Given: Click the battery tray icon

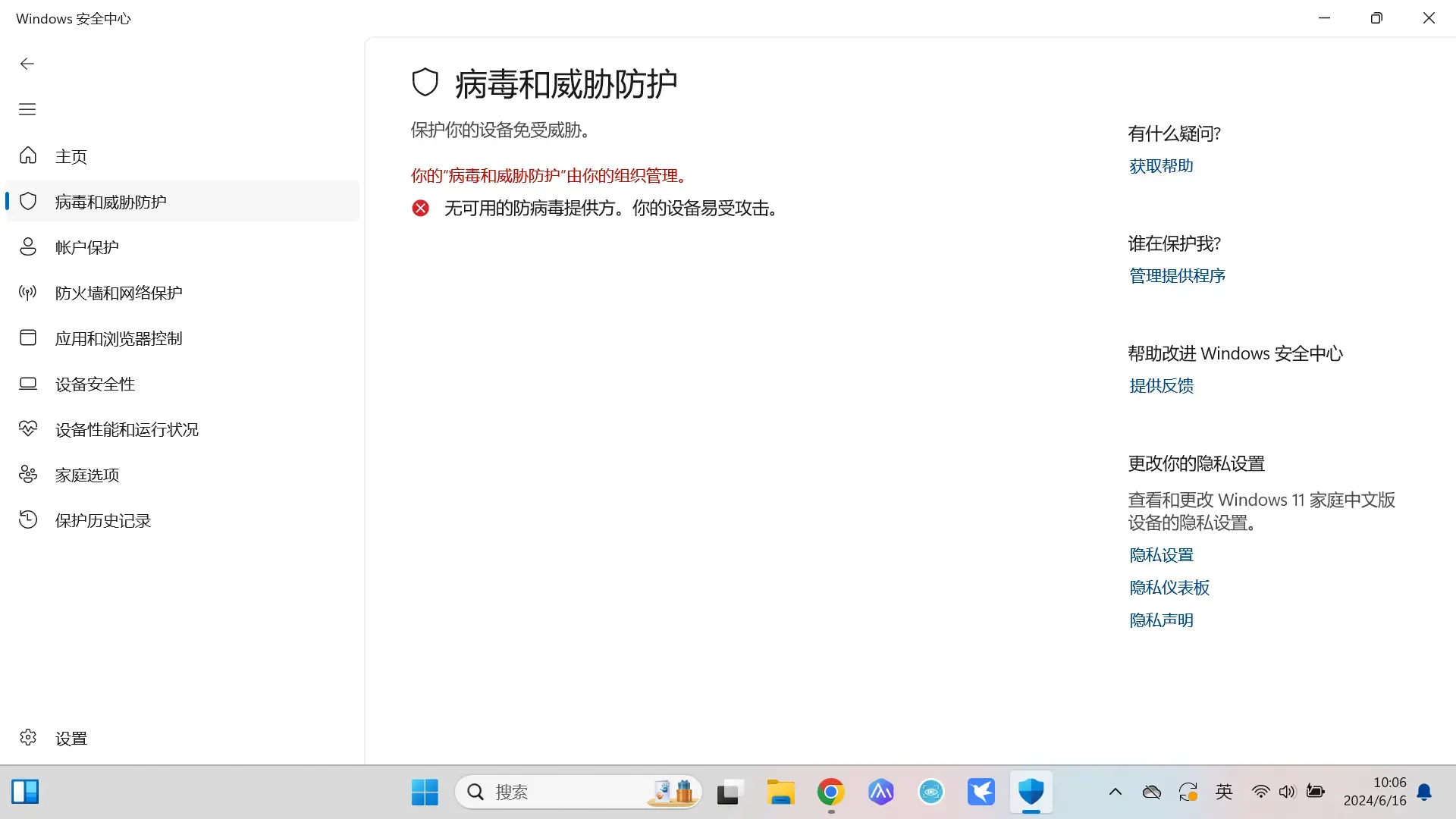Looking at the screenshot, I should [x=1315, y=792].
